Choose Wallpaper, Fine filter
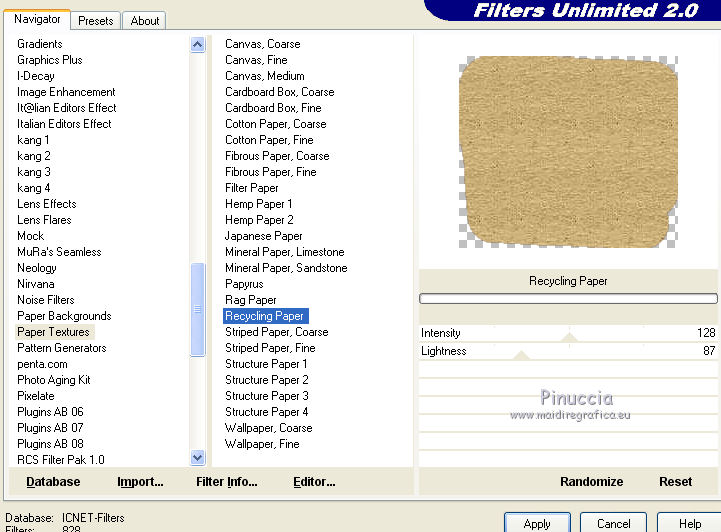Screen dimensions: 721x532 (262, 444)
